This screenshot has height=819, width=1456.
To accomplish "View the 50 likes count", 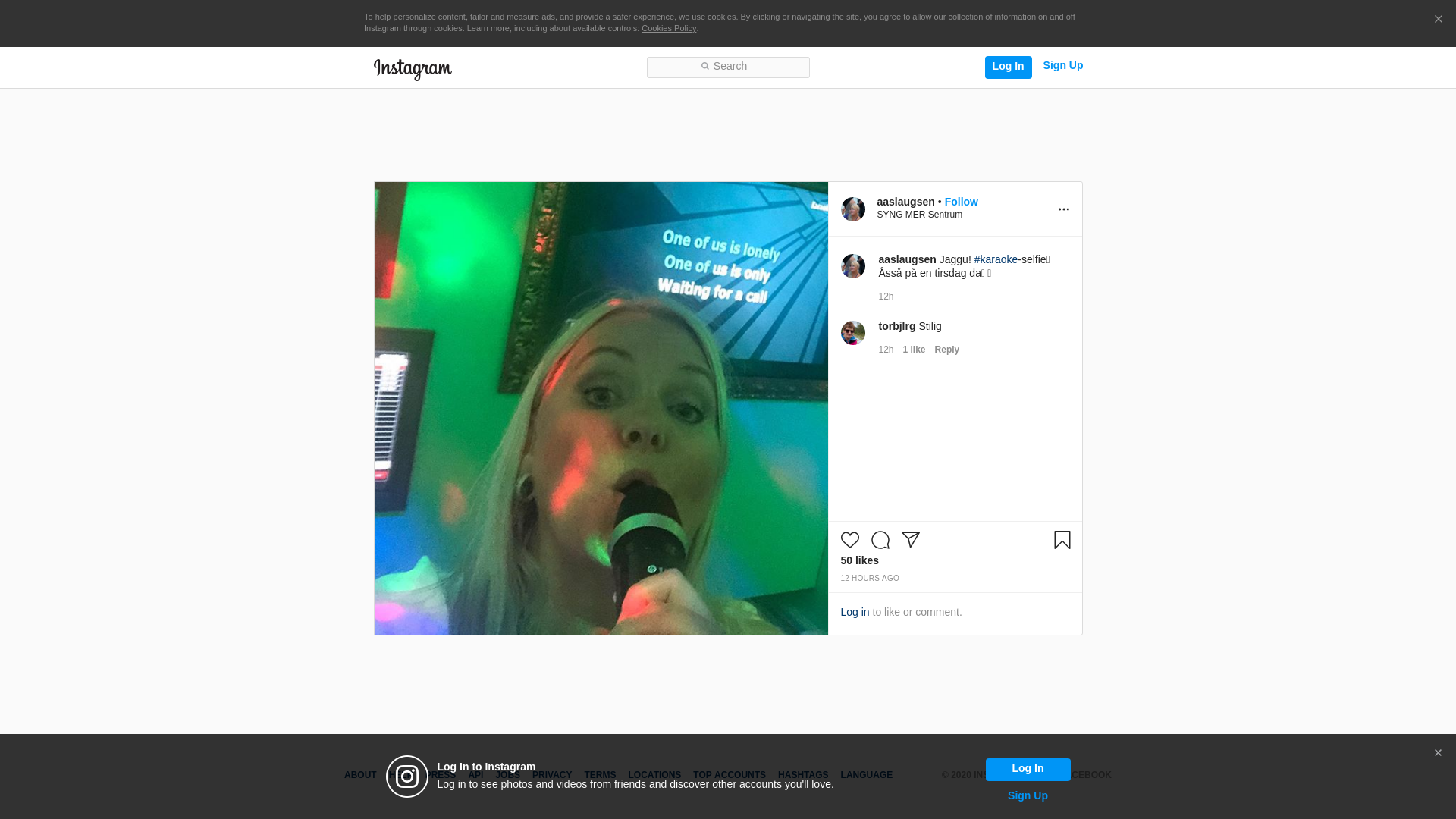I will tap(860, 560).
